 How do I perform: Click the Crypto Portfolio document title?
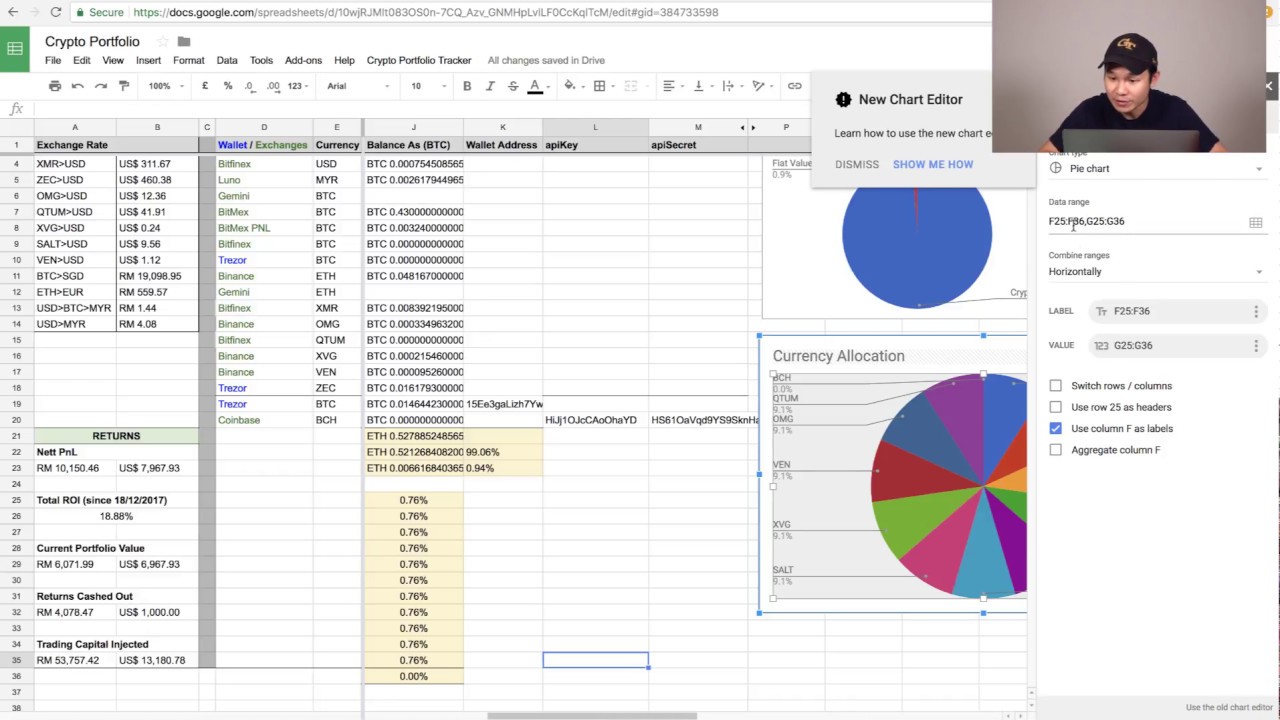pyautogui.click(x=92, y=41)
